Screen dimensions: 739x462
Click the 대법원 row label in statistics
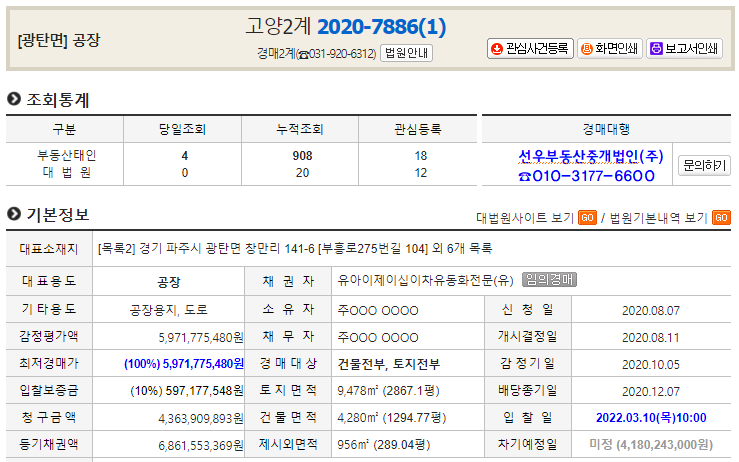point(66,172)
